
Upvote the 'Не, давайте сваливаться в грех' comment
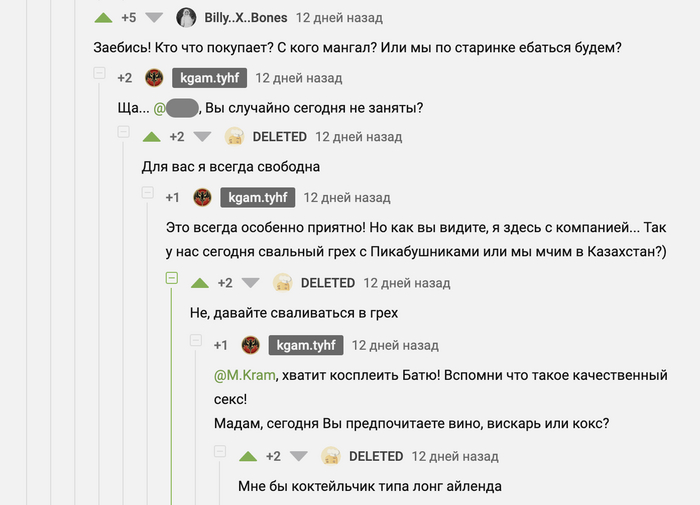(199, 283)
